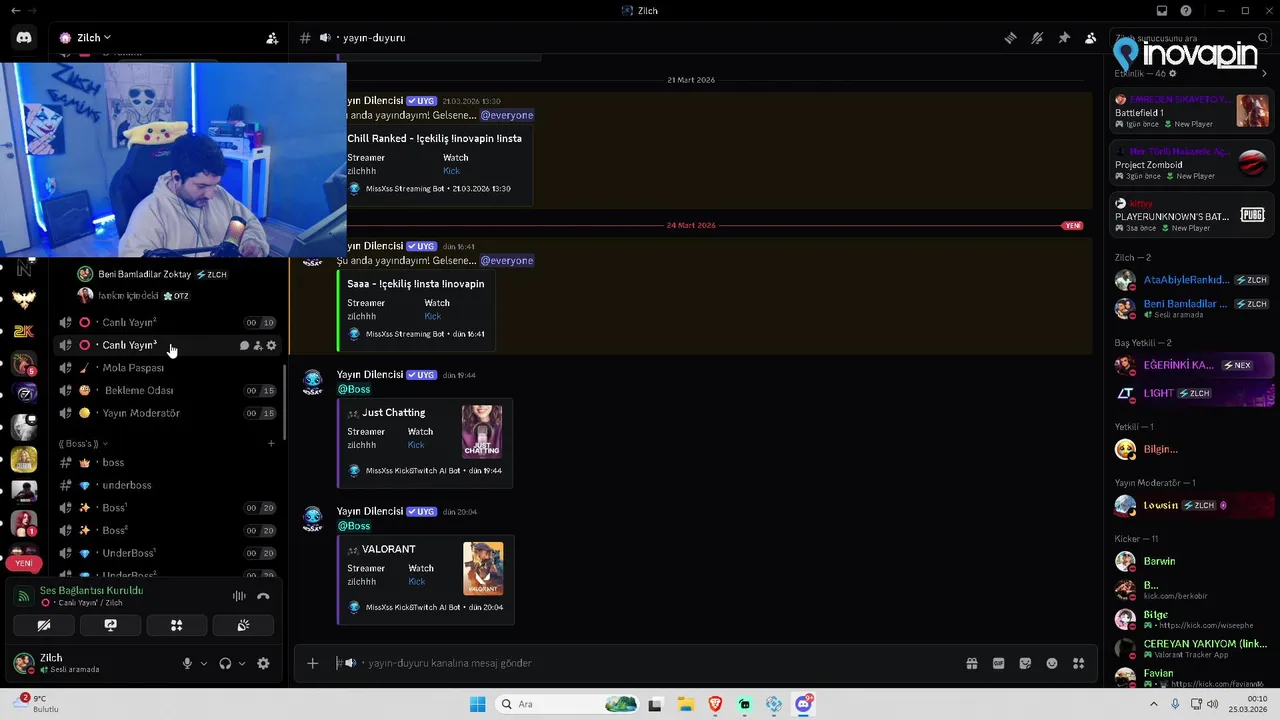Toggle the notification bell mute icon in header

click(1037, 38)
